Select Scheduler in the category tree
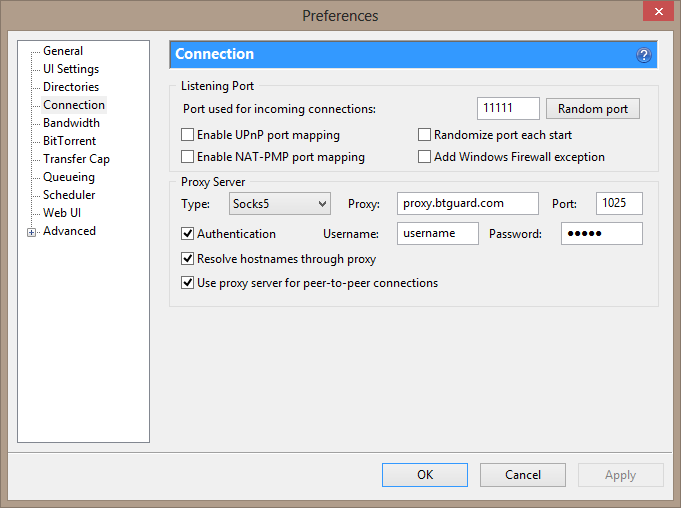This screenshot has width=681, height=508. pyautogui.click(x=69, y=195)
